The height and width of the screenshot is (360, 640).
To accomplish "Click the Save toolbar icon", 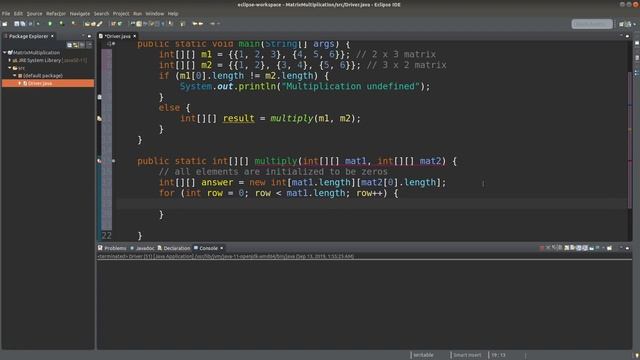I will pyautogui.click(x=17, y=24).
